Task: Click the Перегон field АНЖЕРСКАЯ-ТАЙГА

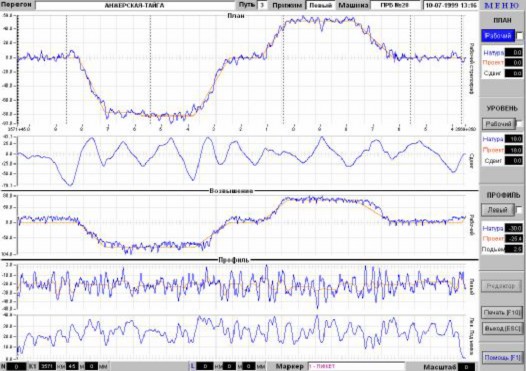Action: [135, 5]
